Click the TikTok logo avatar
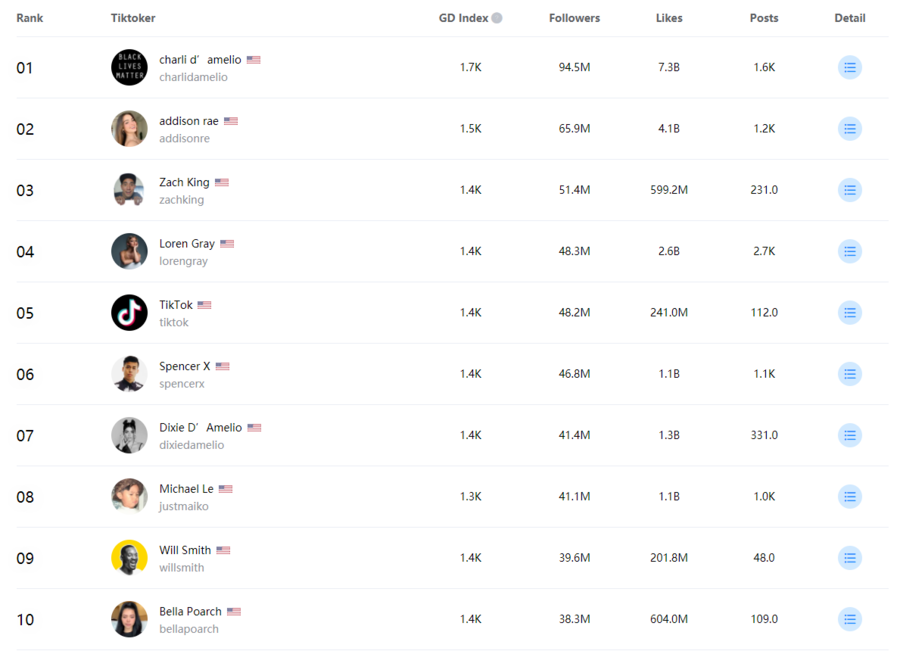Image resolution: width=900 pixels, height=651 pixels. coord(129,313)
